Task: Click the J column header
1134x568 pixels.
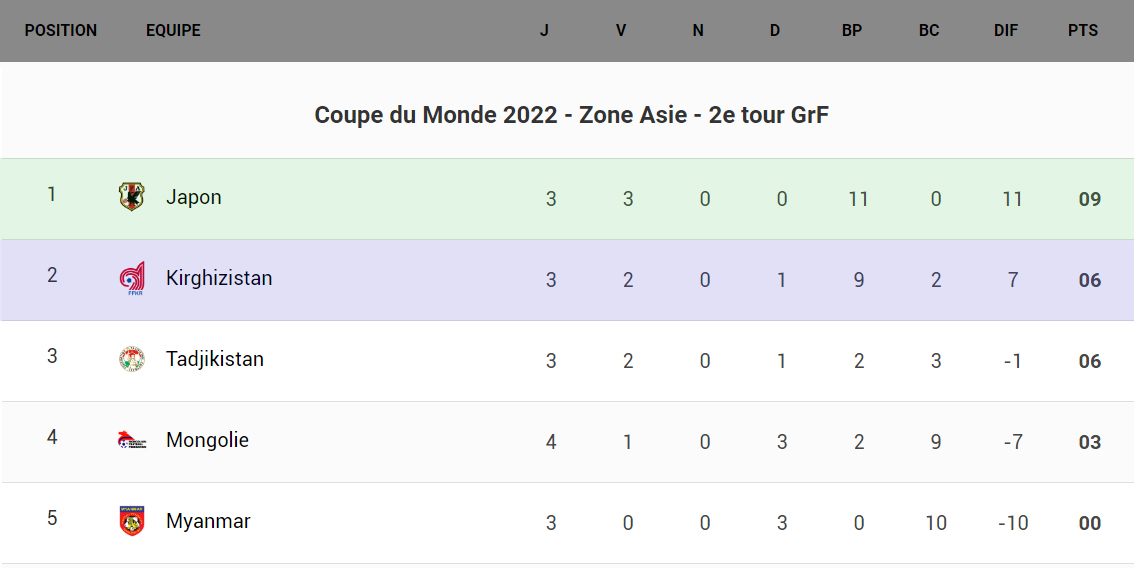Action: (x=544, y=30)
